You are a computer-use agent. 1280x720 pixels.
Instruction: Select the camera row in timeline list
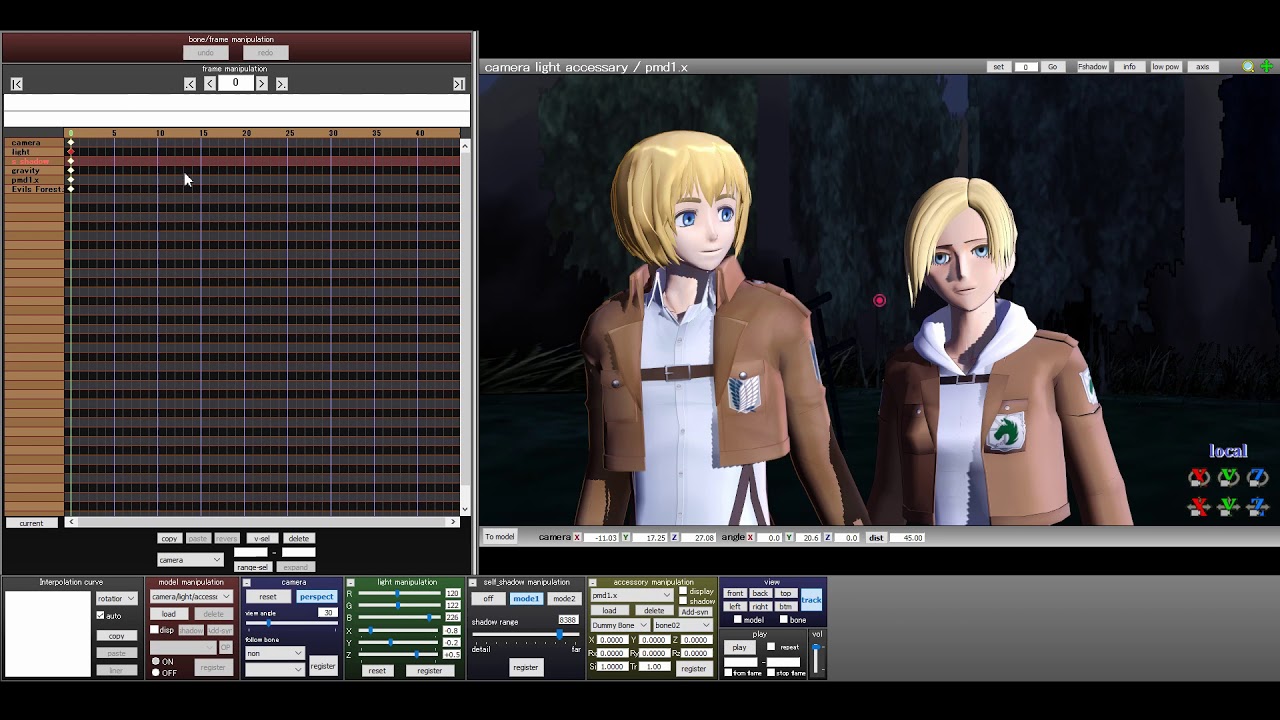point(34,143)
